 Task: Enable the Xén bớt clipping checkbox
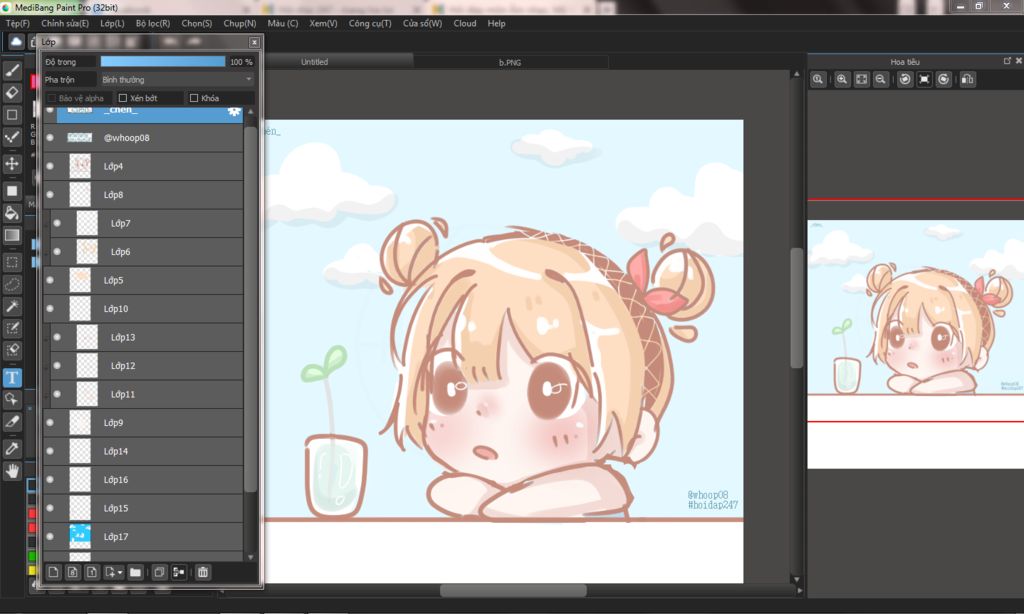pos(123,98)
